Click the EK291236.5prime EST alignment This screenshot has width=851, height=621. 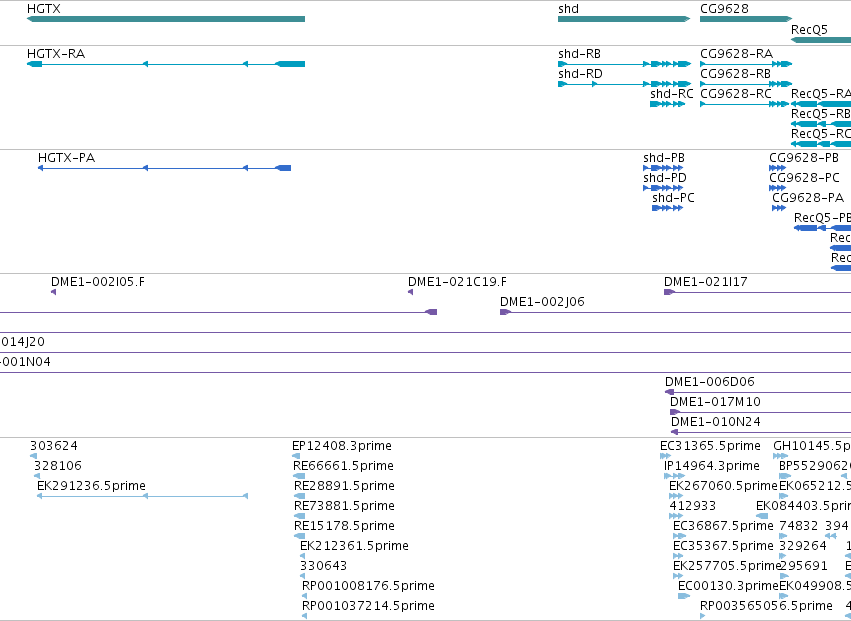click(x=142, y=496)
